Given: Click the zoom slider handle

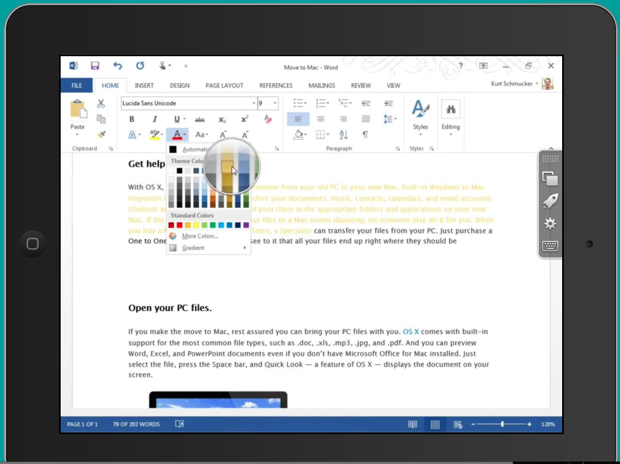Looking at the screenshot, I should (502, 424).
